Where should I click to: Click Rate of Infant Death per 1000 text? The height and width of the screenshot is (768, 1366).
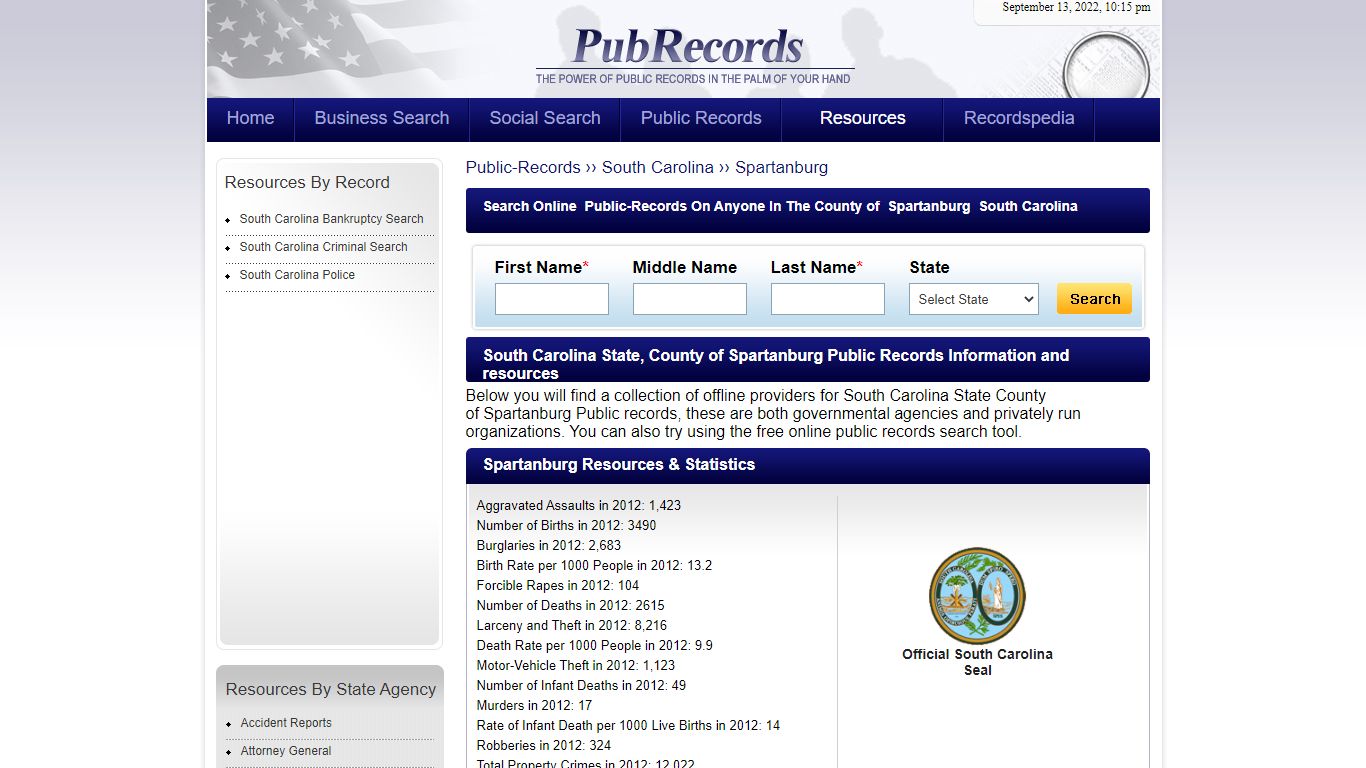pos(629,726)
